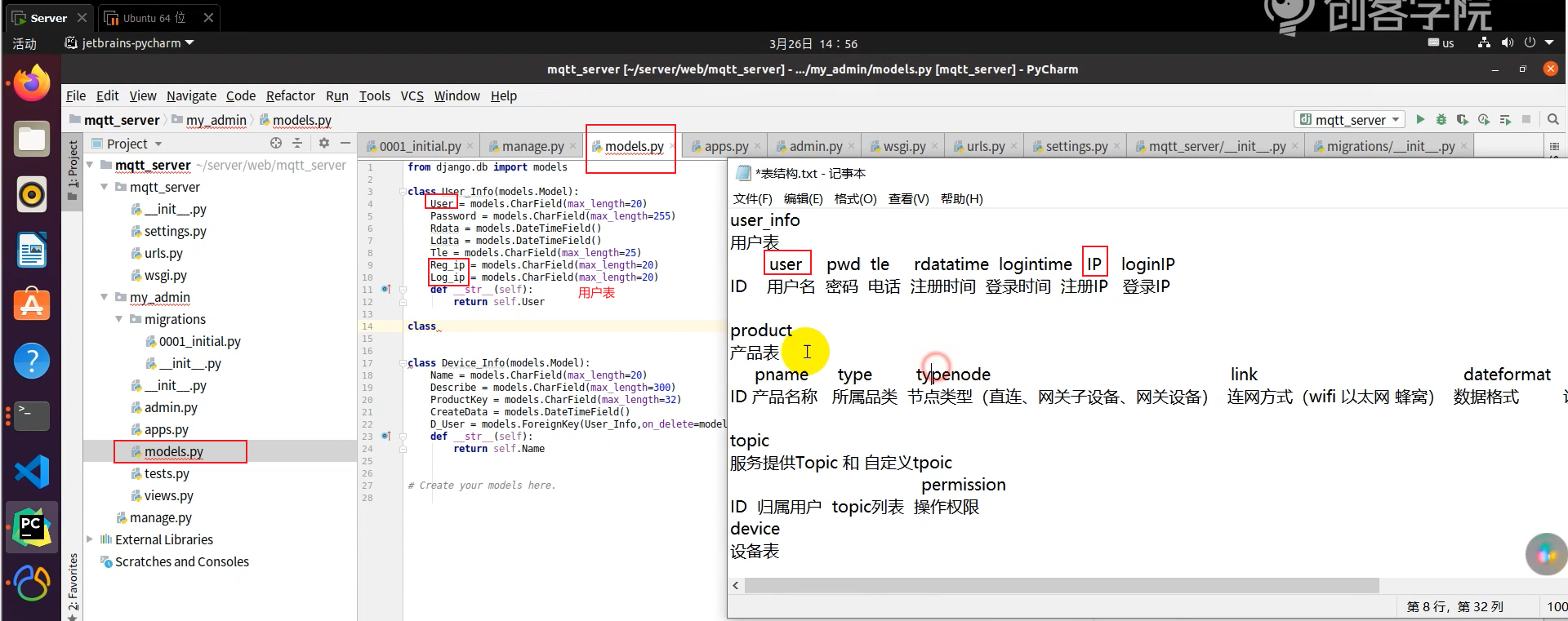
Task: Fold the Device_Info class at line 17
Action: [x=403, y=363]
